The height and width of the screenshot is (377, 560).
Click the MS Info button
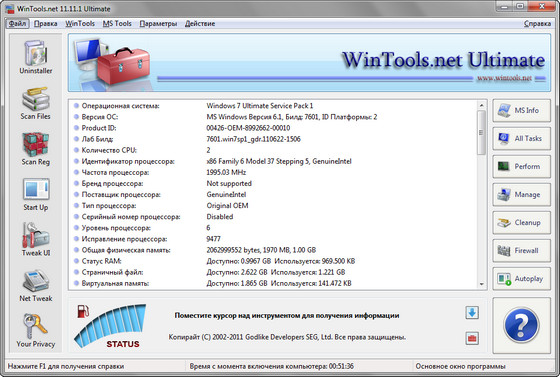coord(521,110)
